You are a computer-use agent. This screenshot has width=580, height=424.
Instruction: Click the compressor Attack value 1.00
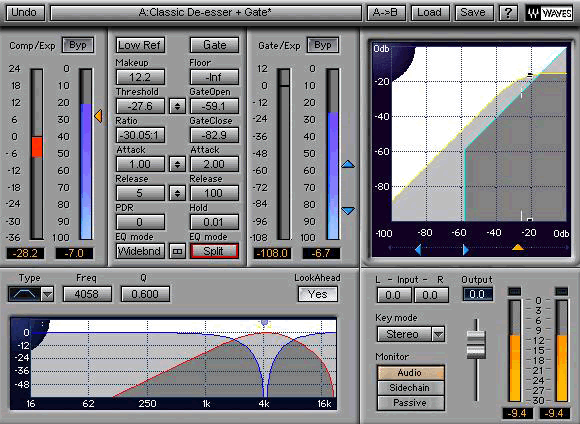(140, 164)
